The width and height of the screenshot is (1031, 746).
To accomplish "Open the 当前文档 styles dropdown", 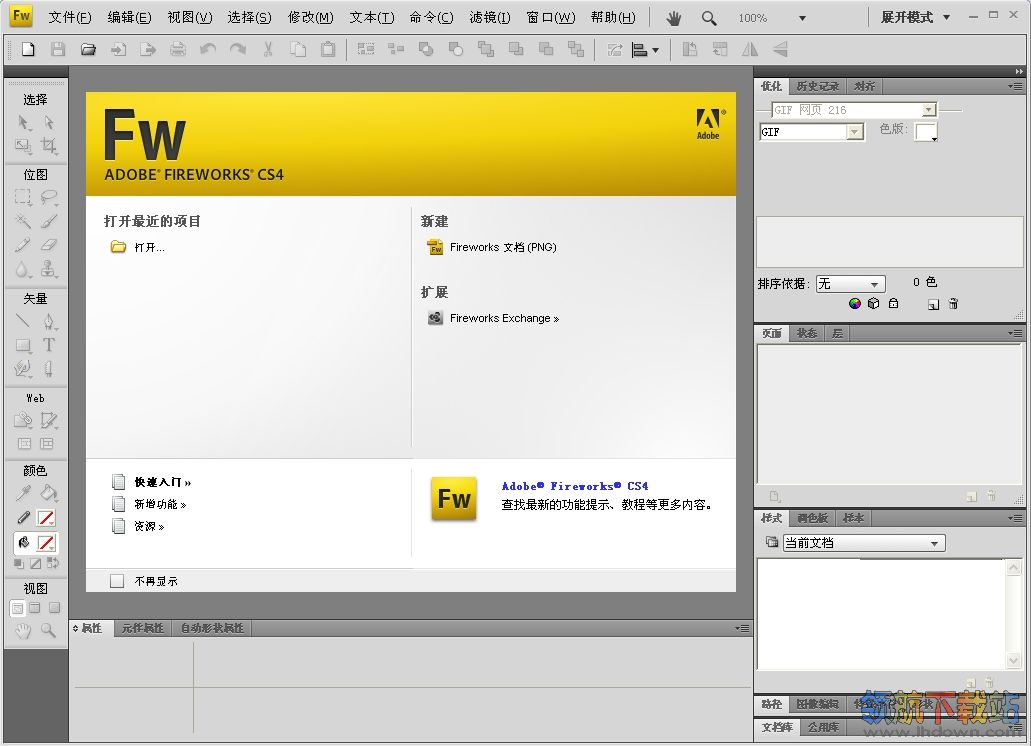I will [864, 543].
